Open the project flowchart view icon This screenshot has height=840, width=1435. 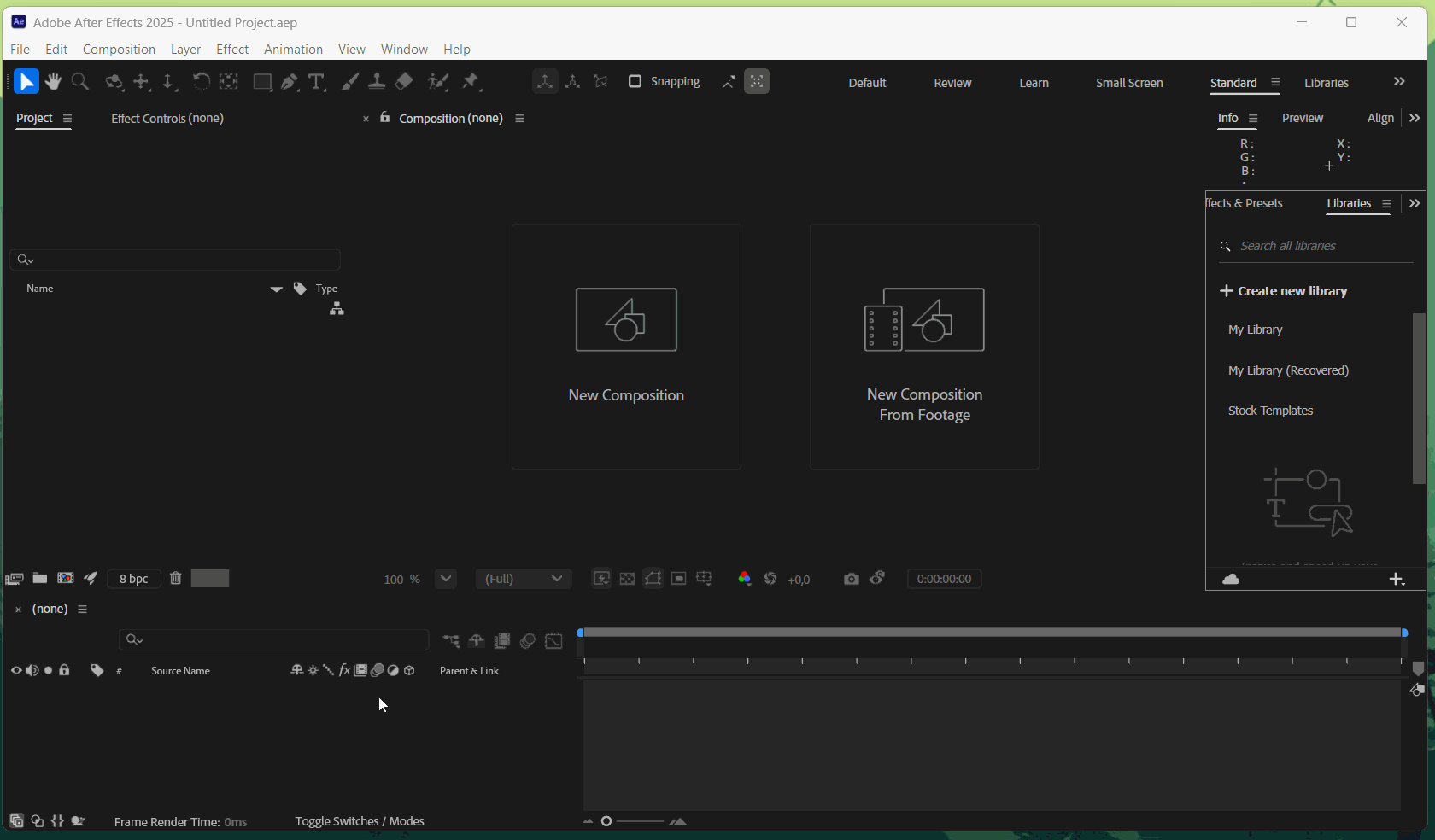337,309
